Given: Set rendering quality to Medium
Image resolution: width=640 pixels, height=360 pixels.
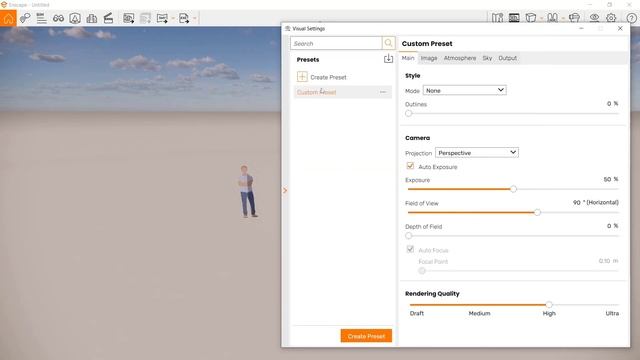Looking at the screenshot, I should (479, 313).
